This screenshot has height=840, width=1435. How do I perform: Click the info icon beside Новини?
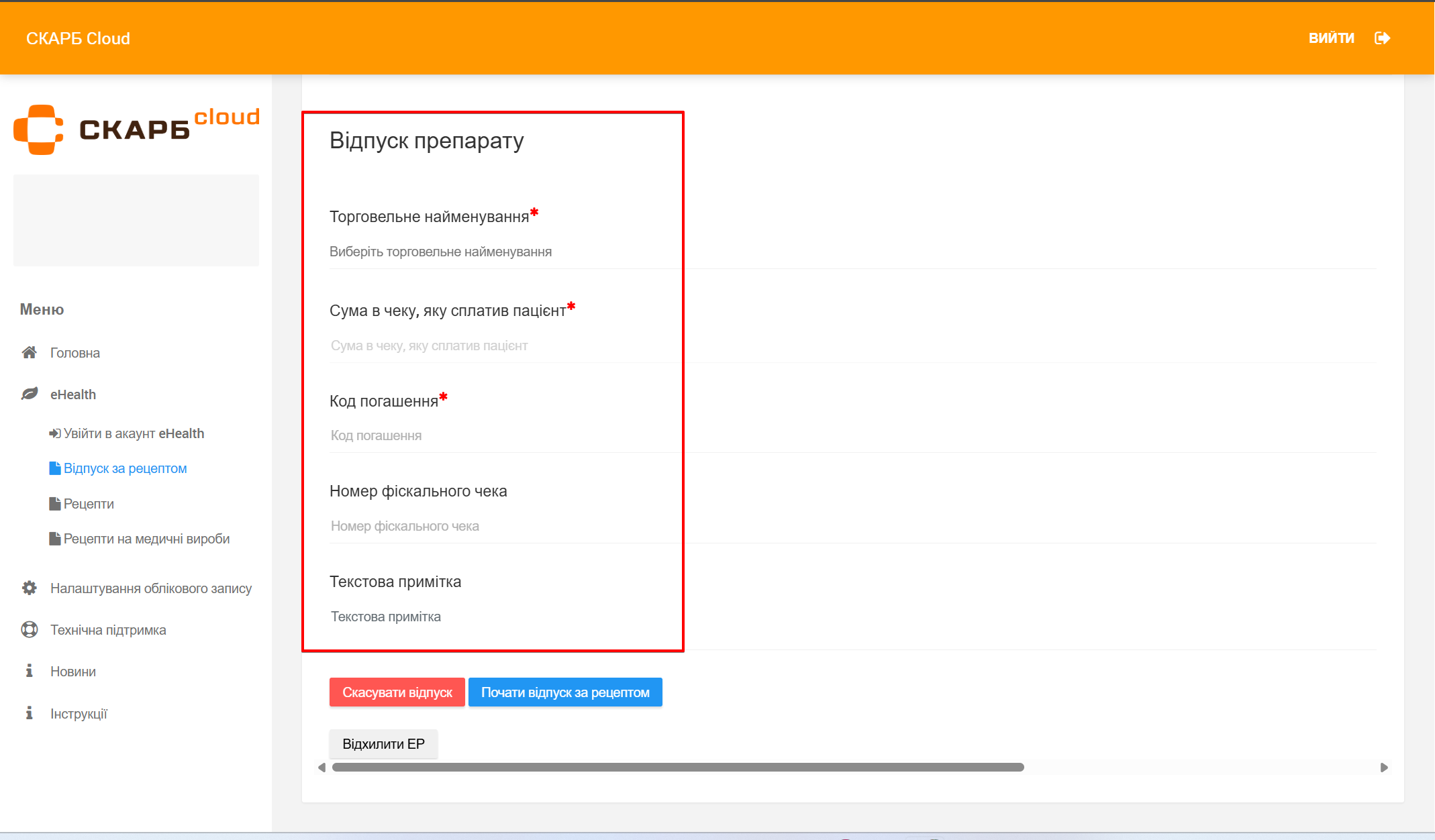(29, 671)
